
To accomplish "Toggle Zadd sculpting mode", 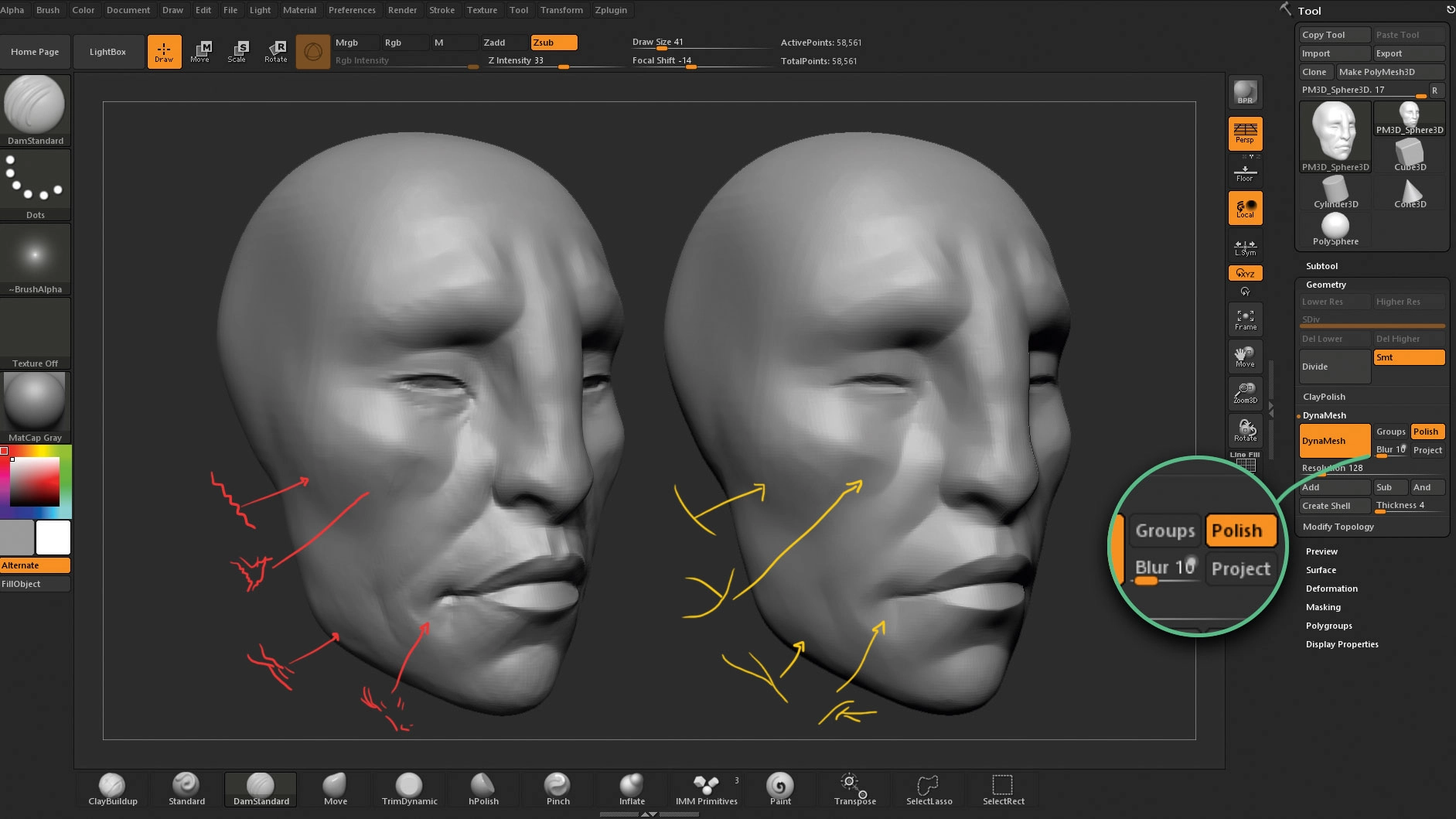I will [503, 43].
